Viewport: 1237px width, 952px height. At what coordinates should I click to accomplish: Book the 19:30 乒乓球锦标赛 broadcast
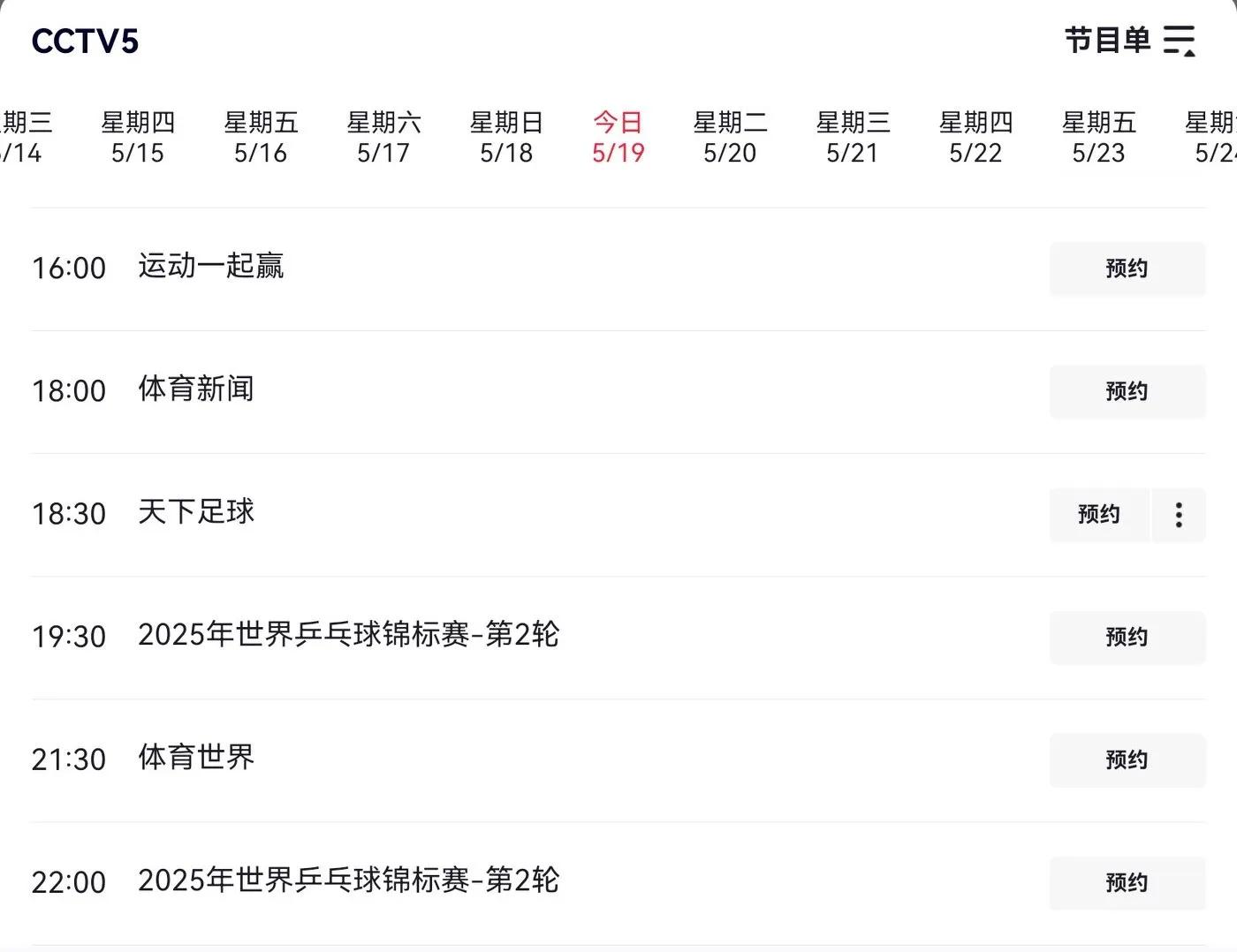click(1127, 638)
